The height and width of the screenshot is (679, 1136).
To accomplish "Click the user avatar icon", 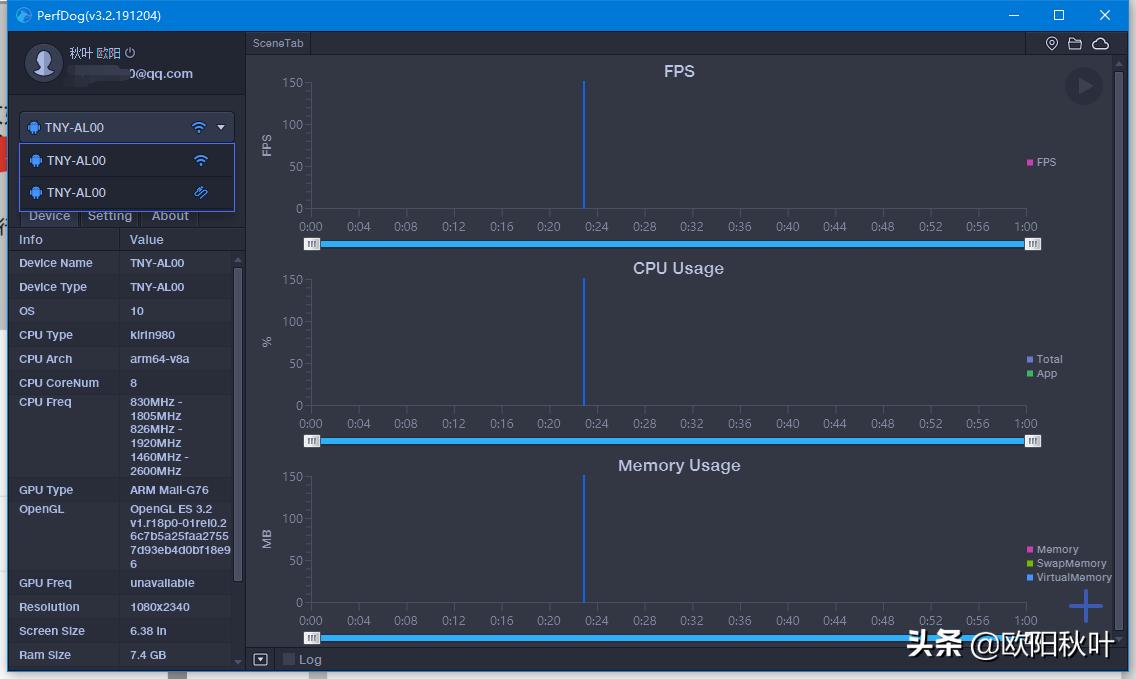I will tap(43, 62).
